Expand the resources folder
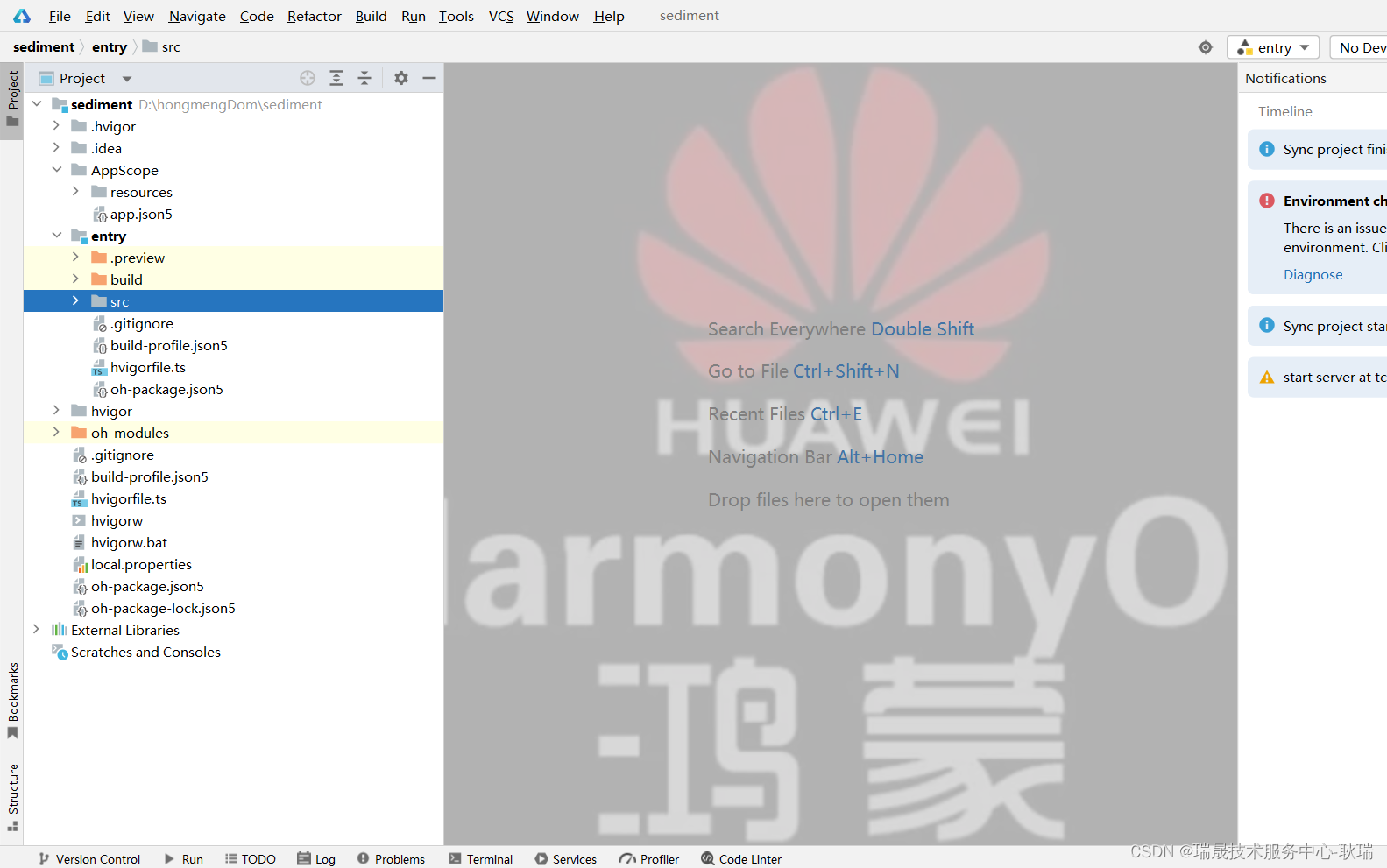 tap(75, 192)
